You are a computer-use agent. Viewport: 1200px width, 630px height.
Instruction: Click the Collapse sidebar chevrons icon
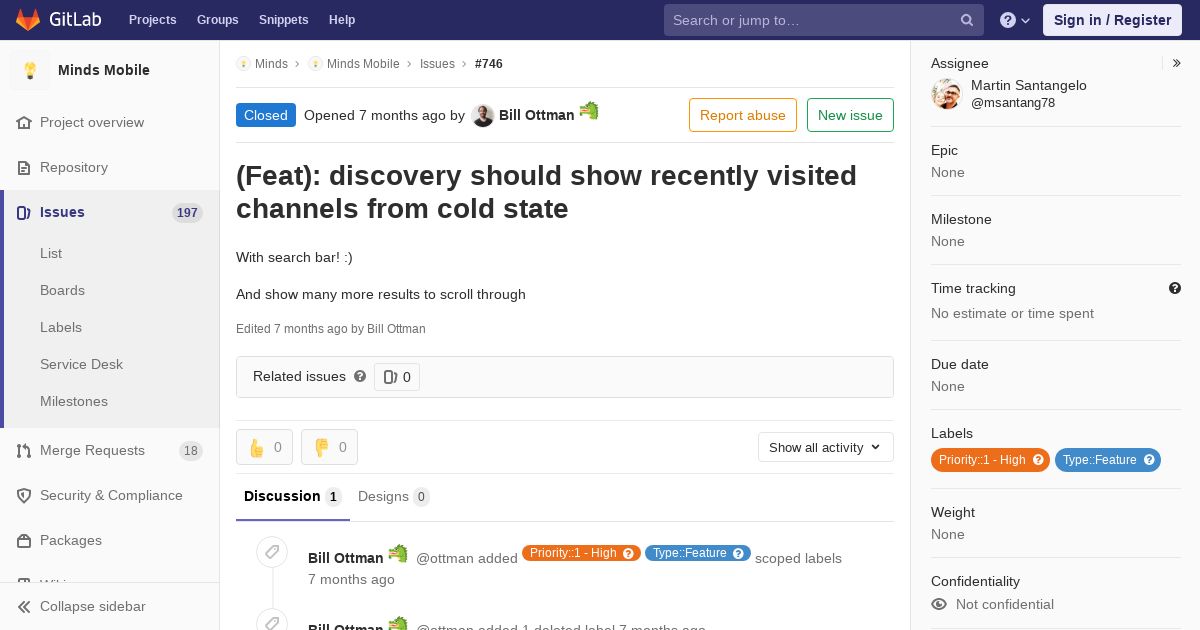(x=24, y=606)
